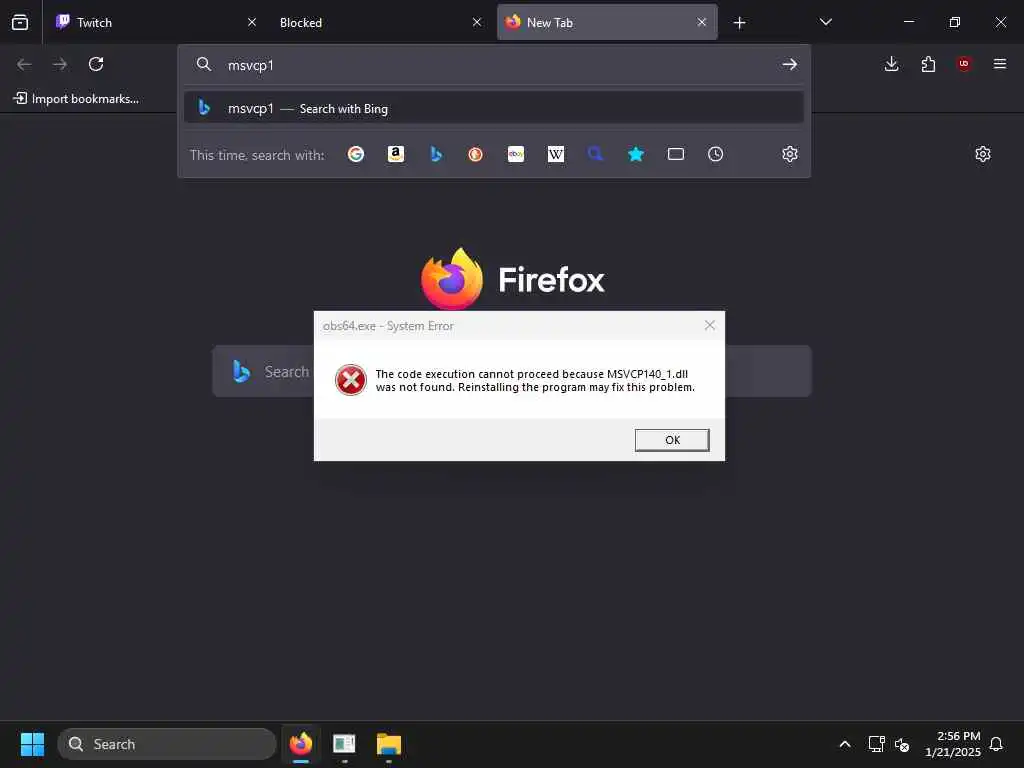Screen dimensions: 1024x768
Task: Close the Blocked tab
Action: pos(477,22)
